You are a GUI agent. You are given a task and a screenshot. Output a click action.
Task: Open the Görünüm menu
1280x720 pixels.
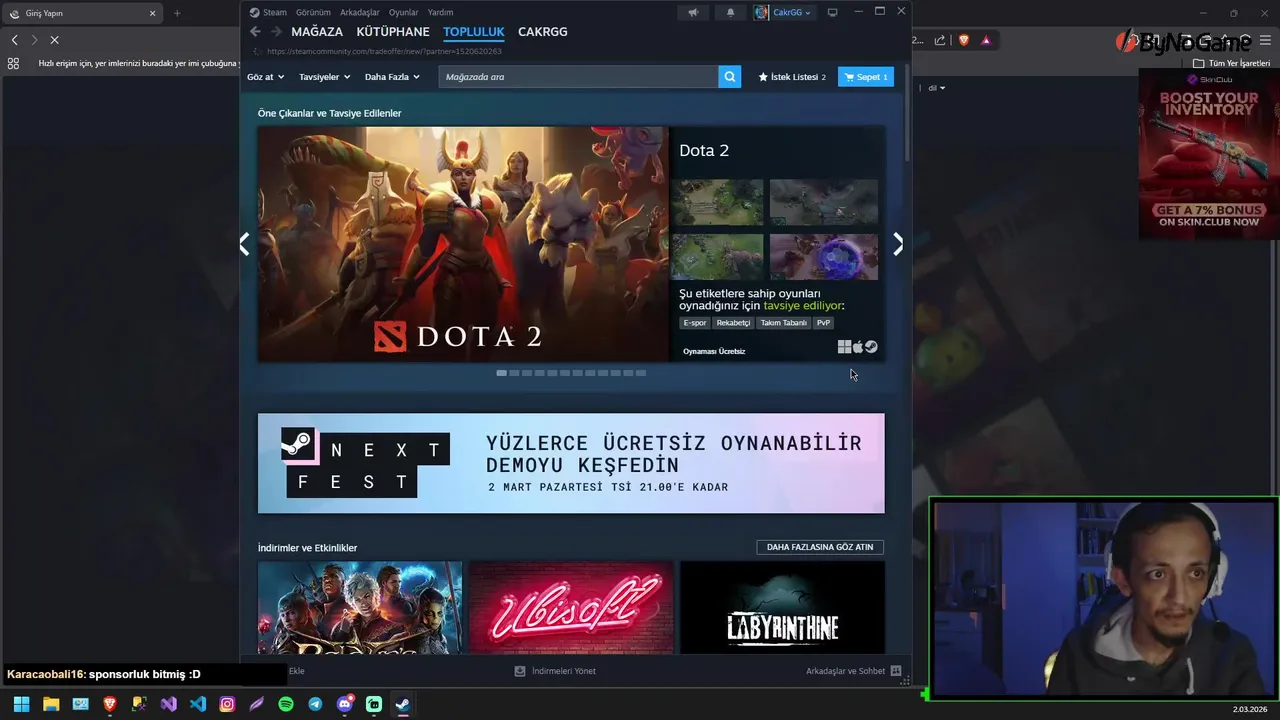point(313,12)
